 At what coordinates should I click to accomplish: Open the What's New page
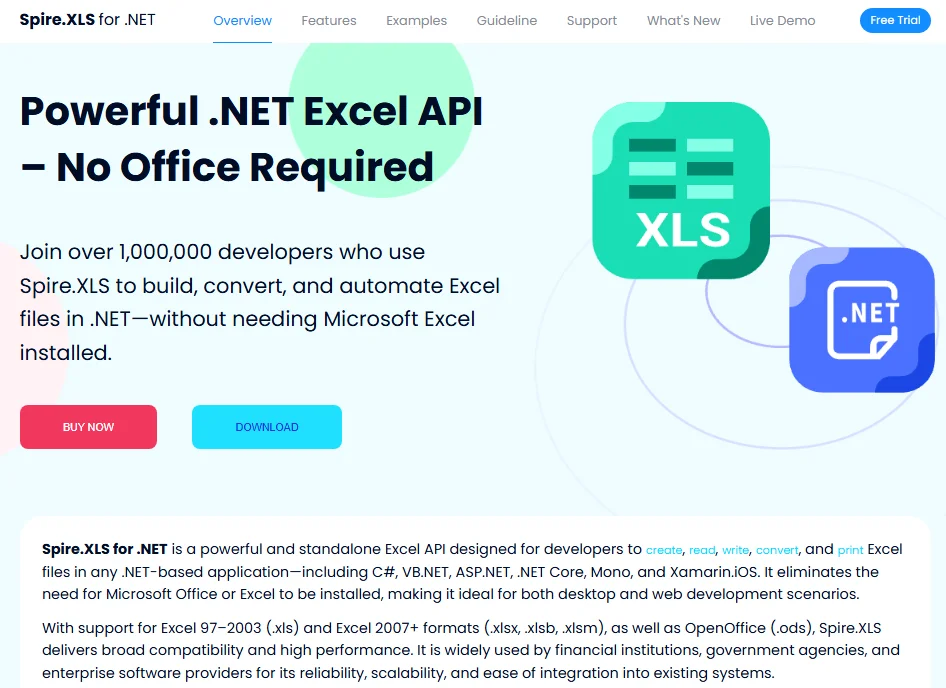(x=683, y=19)
